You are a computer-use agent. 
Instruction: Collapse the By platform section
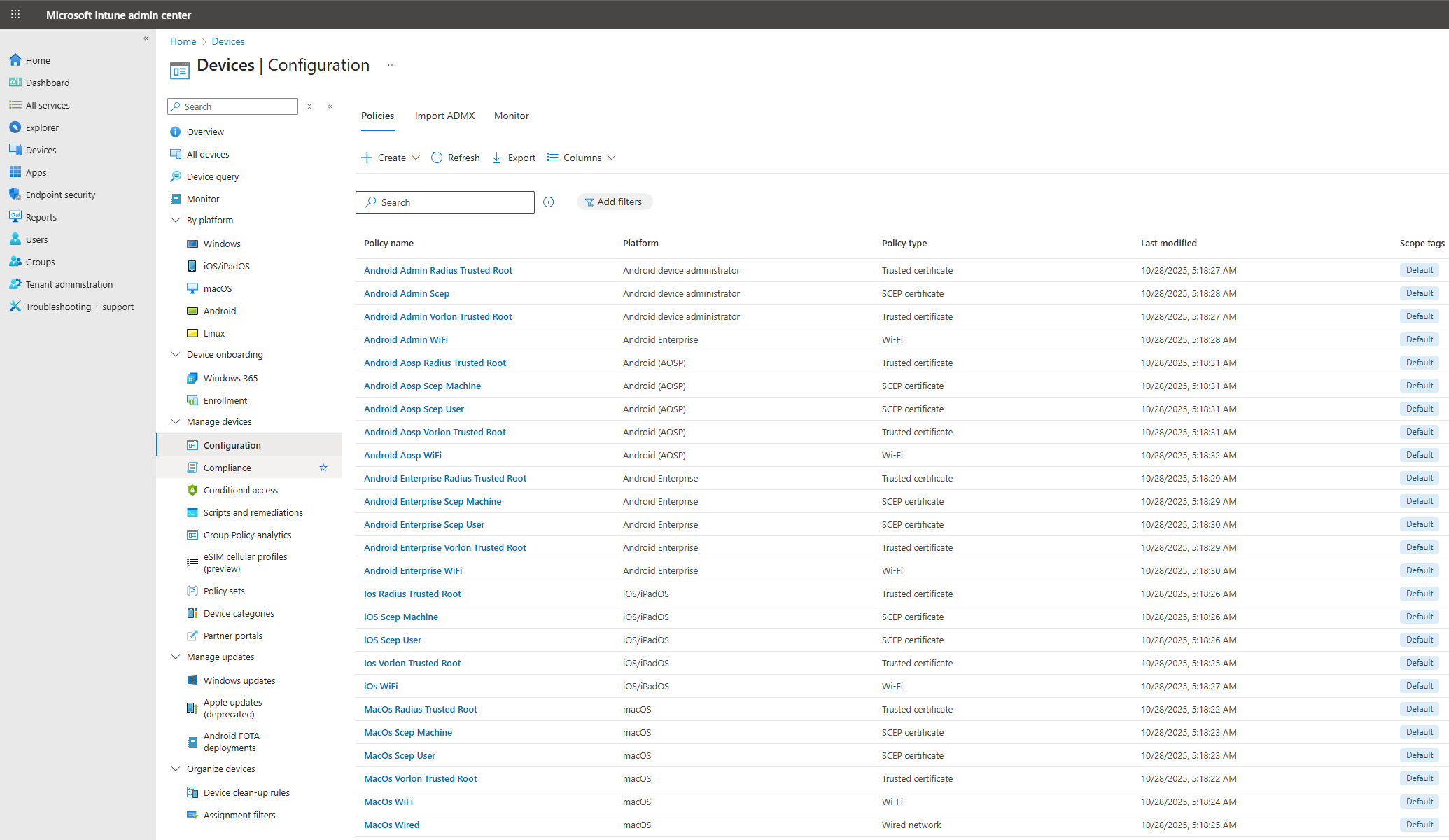[176, 220]
